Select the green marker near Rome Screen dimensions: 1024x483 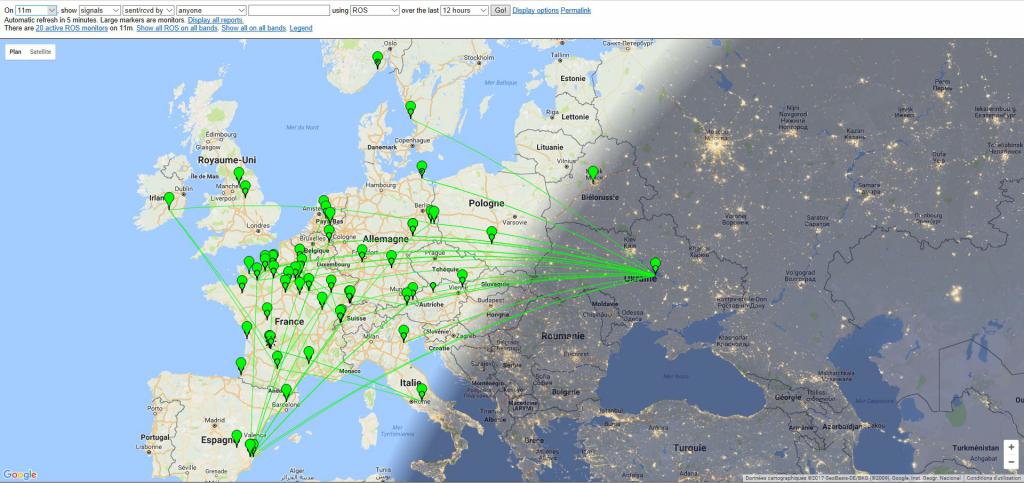pos(422,390)
